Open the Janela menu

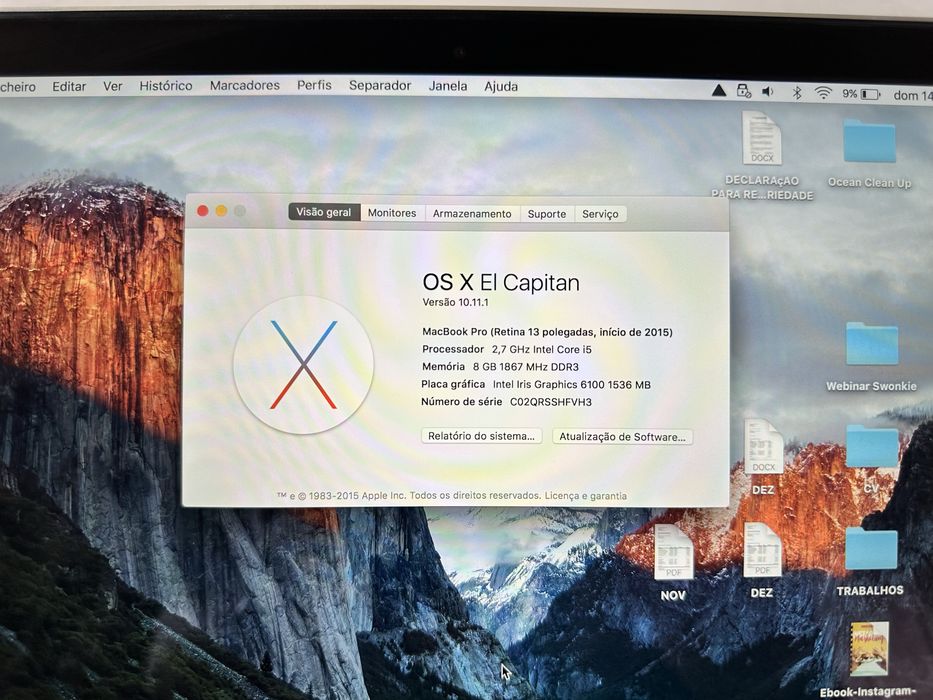(447, 86)
